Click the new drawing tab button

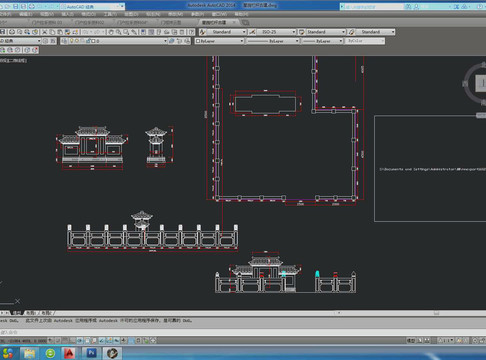click(246, 22)
